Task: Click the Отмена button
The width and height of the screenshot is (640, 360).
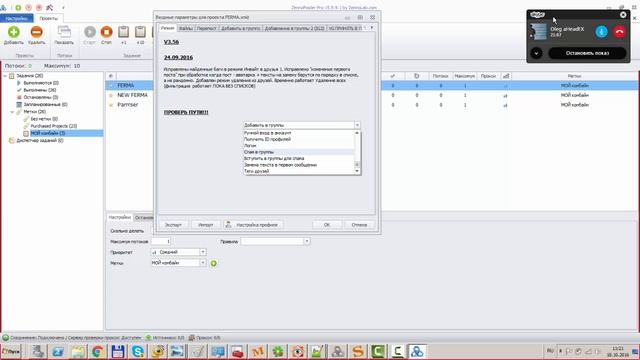Action: (359, 225)
